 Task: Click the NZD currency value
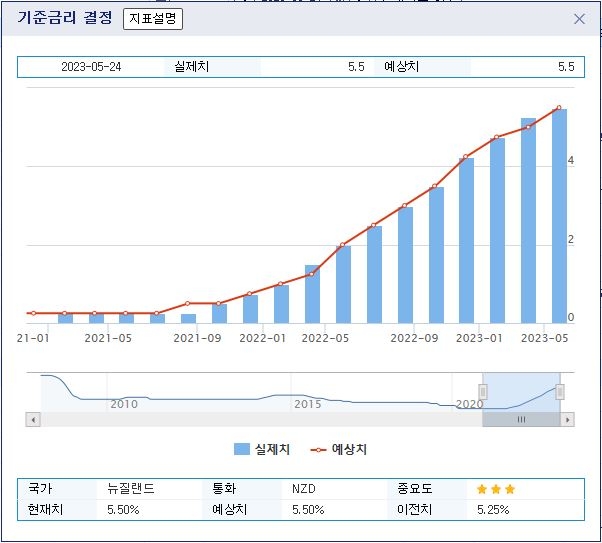tap(304, 489)
